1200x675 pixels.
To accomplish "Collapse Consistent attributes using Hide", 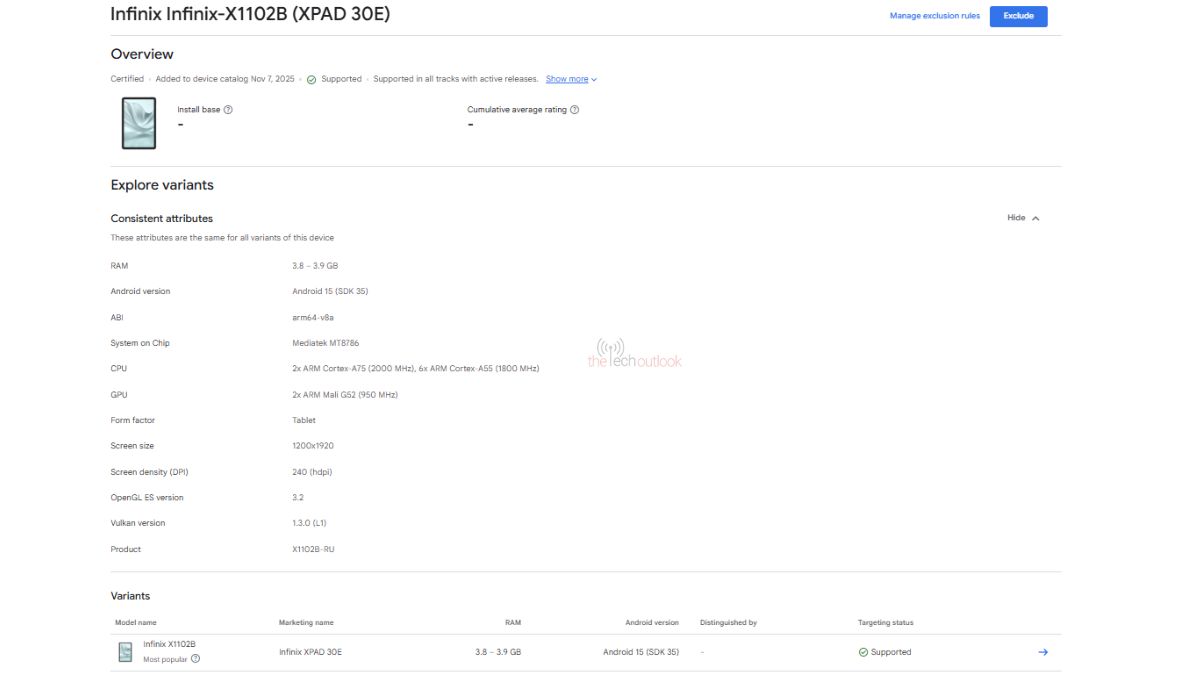I will pos(1022,218).
